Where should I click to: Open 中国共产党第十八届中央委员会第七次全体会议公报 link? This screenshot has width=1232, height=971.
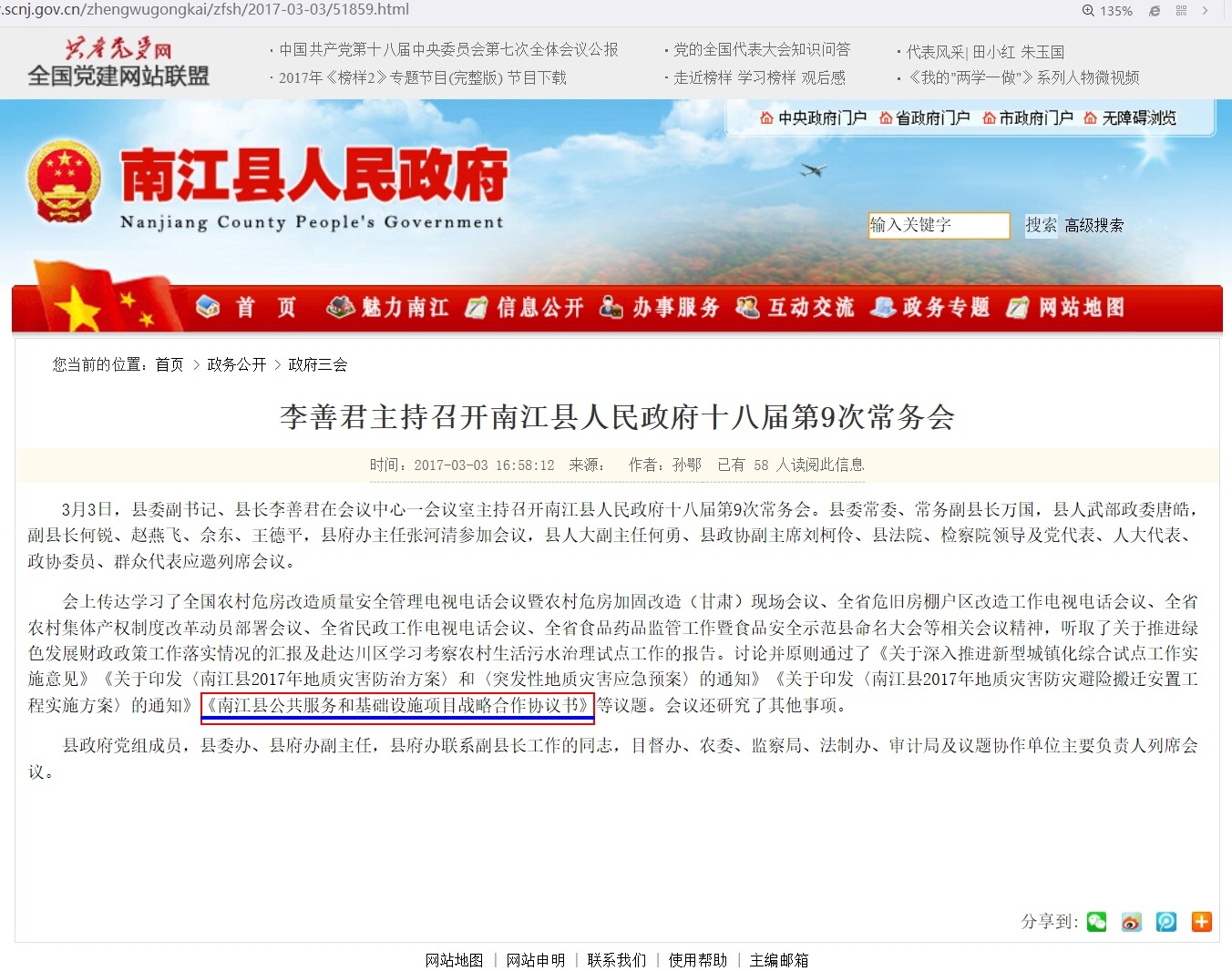pyautogui.click(x=448, y=50)
